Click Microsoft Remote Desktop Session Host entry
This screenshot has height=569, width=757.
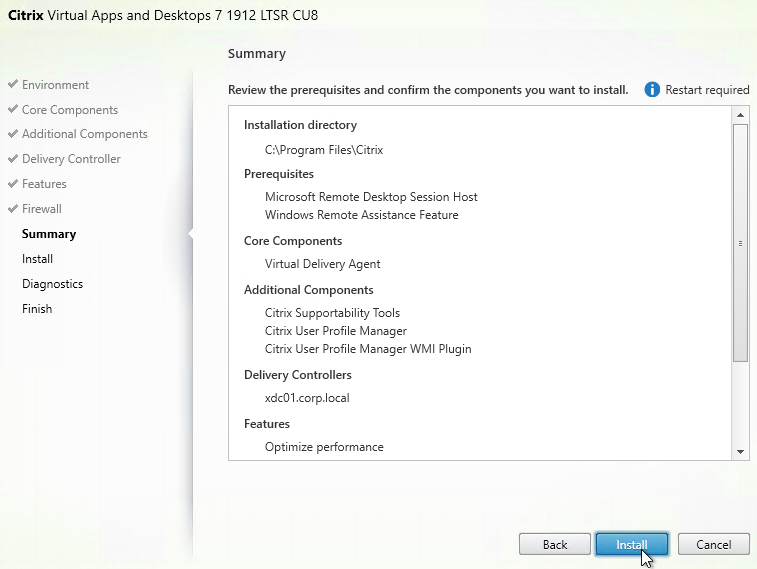coord(371,197)
